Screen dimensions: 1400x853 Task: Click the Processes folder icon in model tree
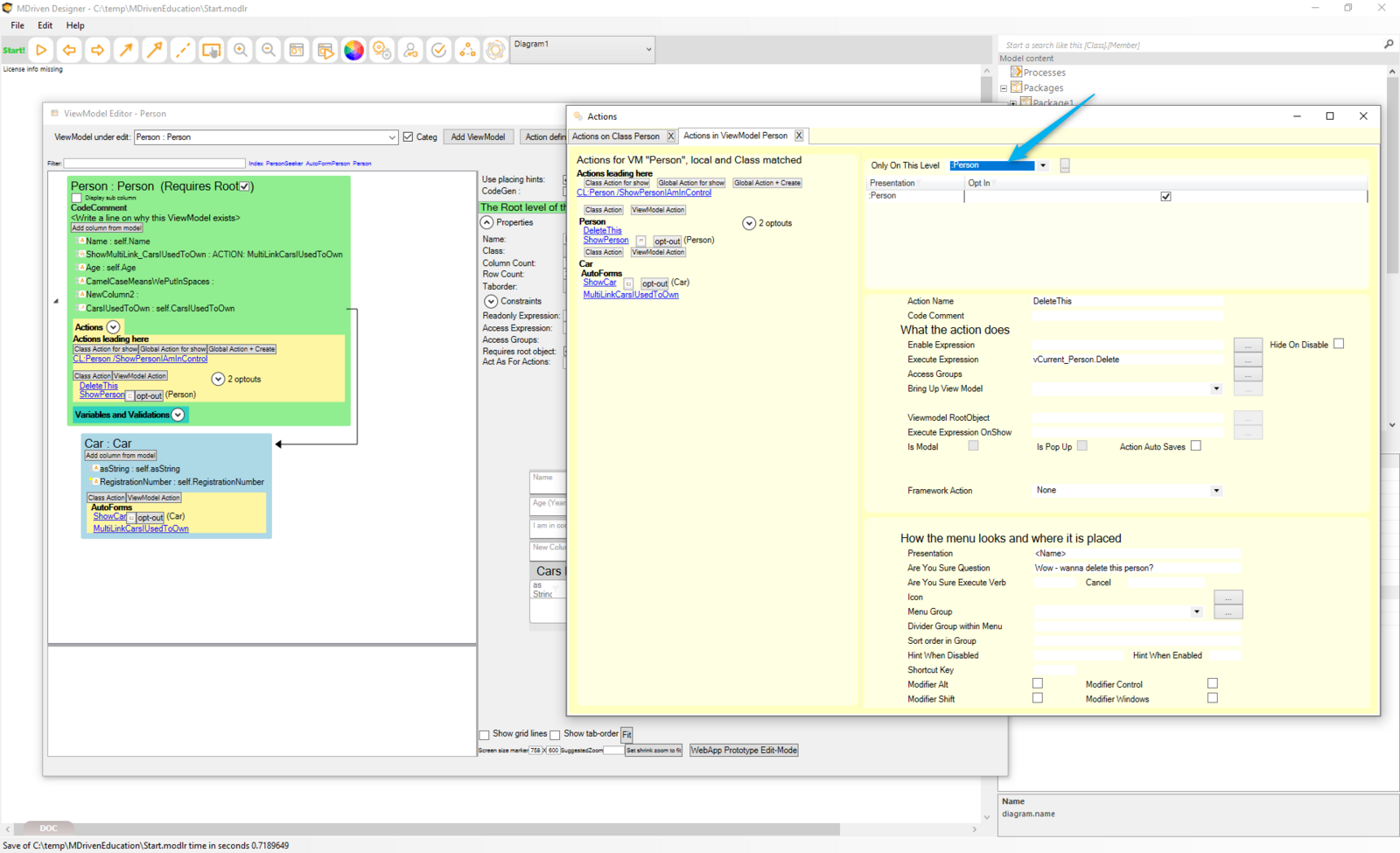point(1016,72)
